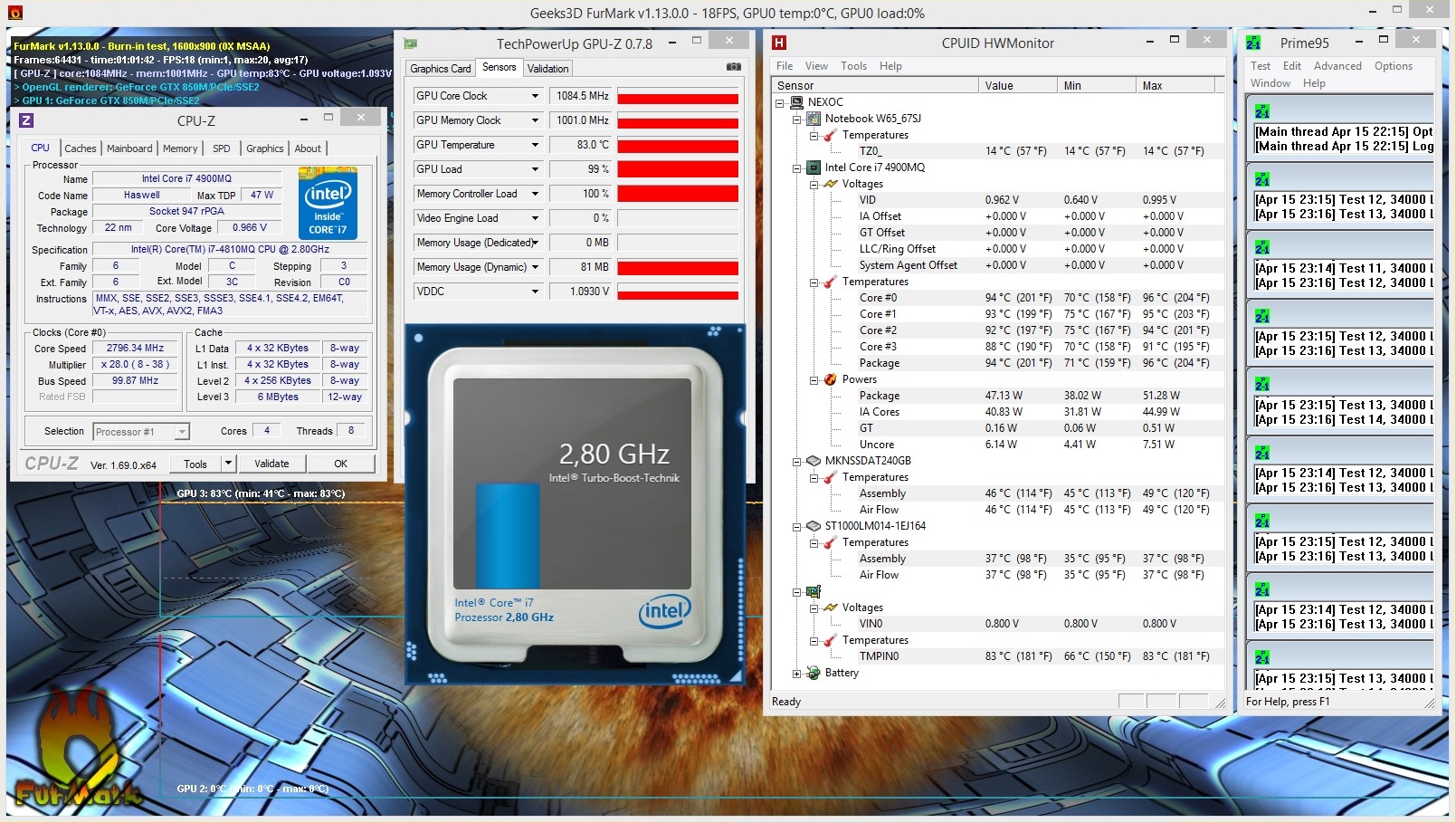Screen dimensions: 1456x823
Task: Click the GPU Load red graph bar
Action: [x=678, y=169]
